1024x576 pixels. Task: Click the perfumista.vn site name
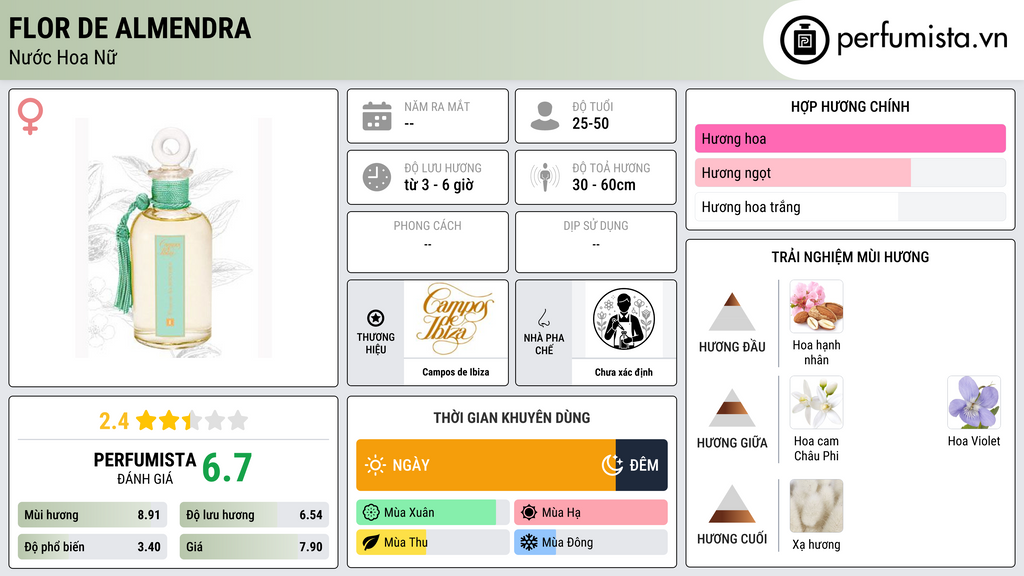[x=922, y=39]
